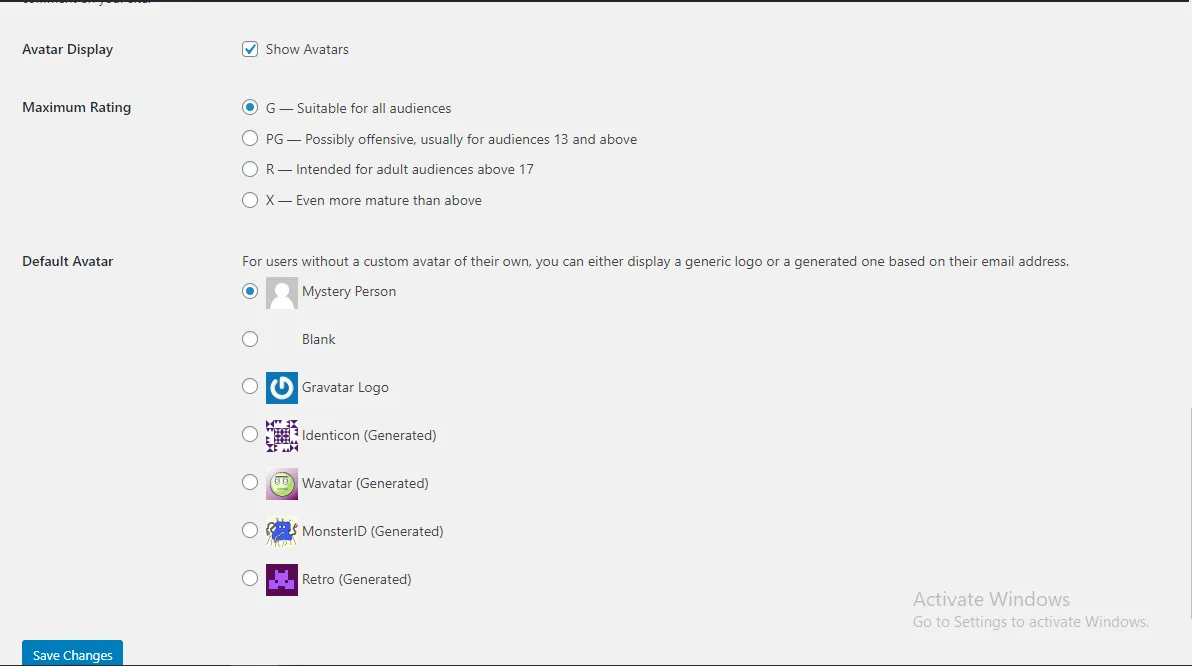Click the Retro purple pixel avatar image
Image resolution: width=1192 pixels, height=666 pixels.
click(282, 580)
